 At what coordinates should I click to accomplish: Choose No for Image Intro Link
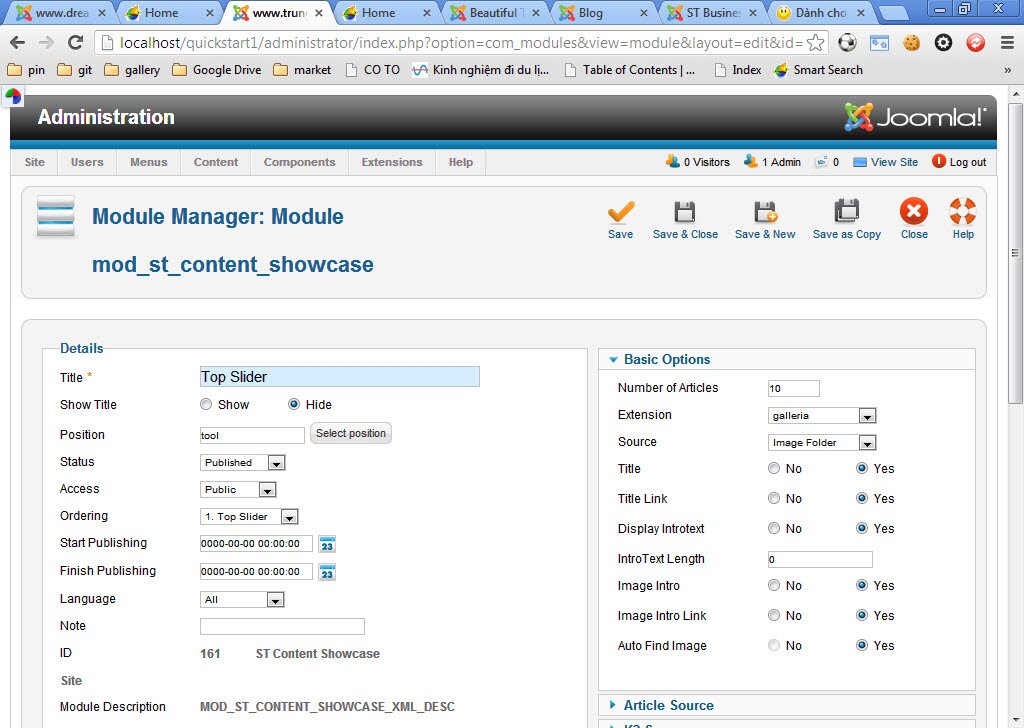(x=774, y=616)
